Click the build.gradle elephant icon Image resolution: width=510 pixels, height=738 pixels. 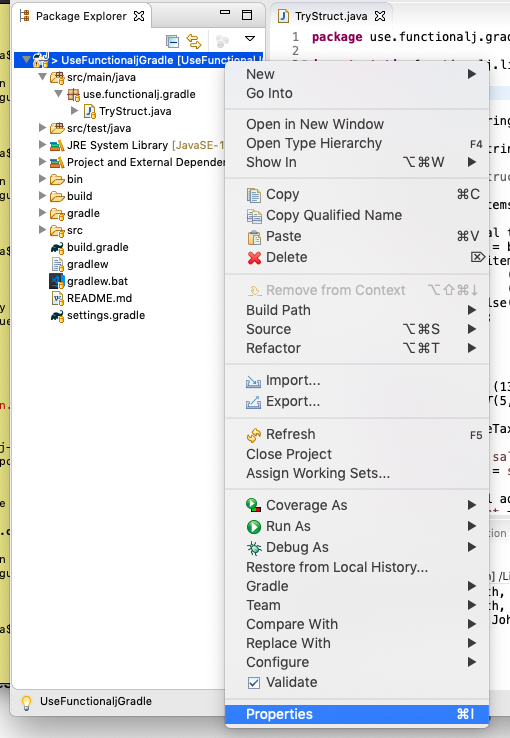pos(57,248)
